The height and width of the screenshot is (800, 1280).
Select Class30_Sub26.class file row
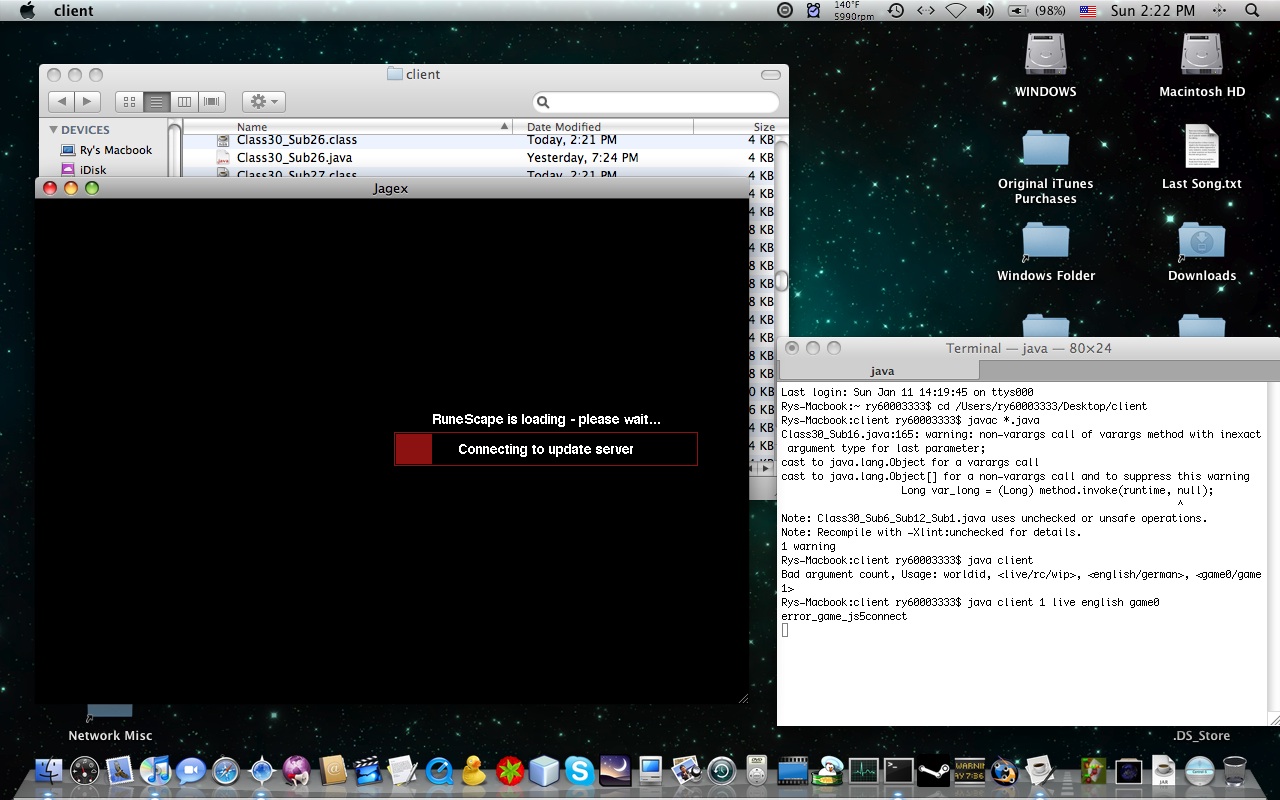click(x=480, y=140)
